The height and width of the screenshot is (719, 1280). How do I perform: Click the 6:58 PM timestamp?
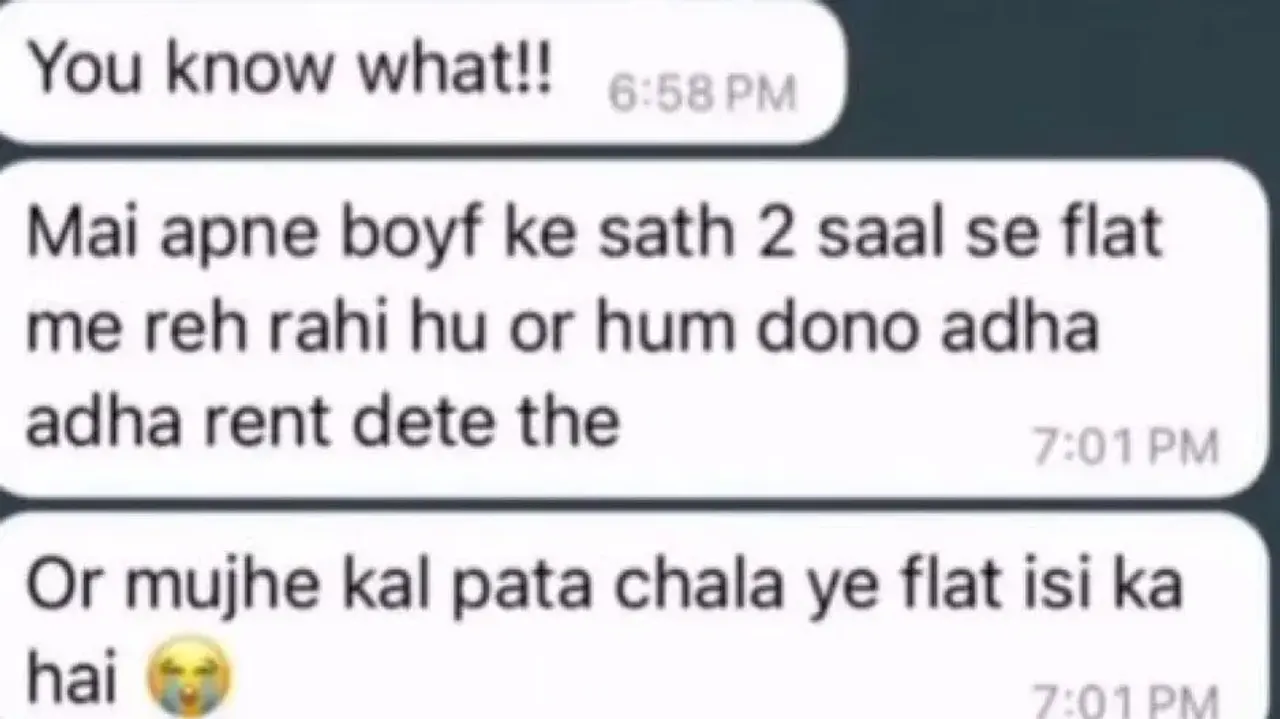click(x=702, y=95)
